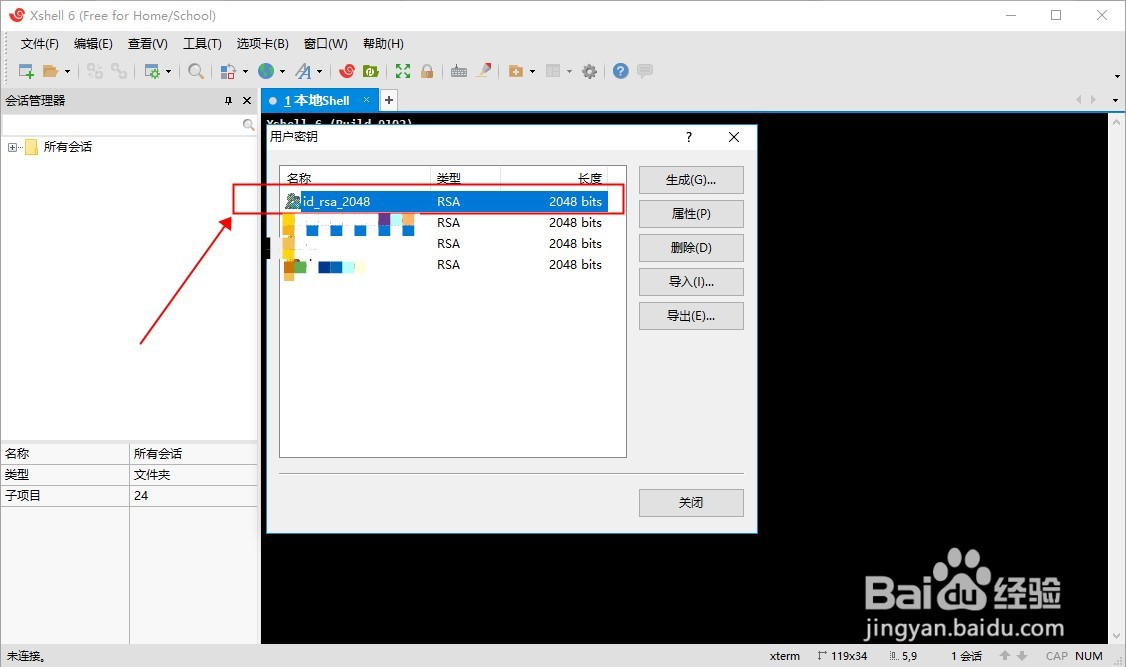Click the dialog help question mark
This screenshot has height=667, width=1126.
(689, 137)
